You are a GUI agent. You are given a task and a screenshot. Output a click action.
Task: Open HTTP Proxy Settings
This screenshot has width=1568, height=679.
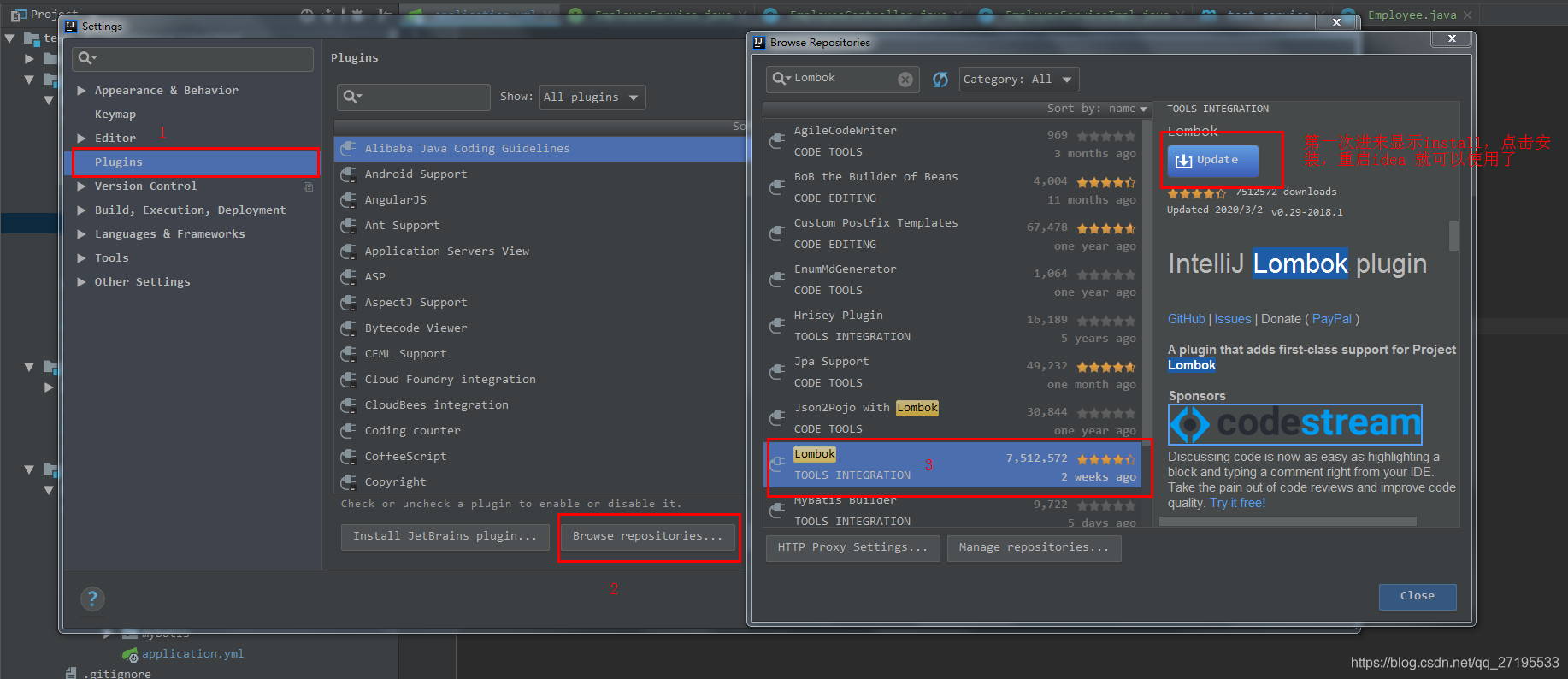[852, 547]
